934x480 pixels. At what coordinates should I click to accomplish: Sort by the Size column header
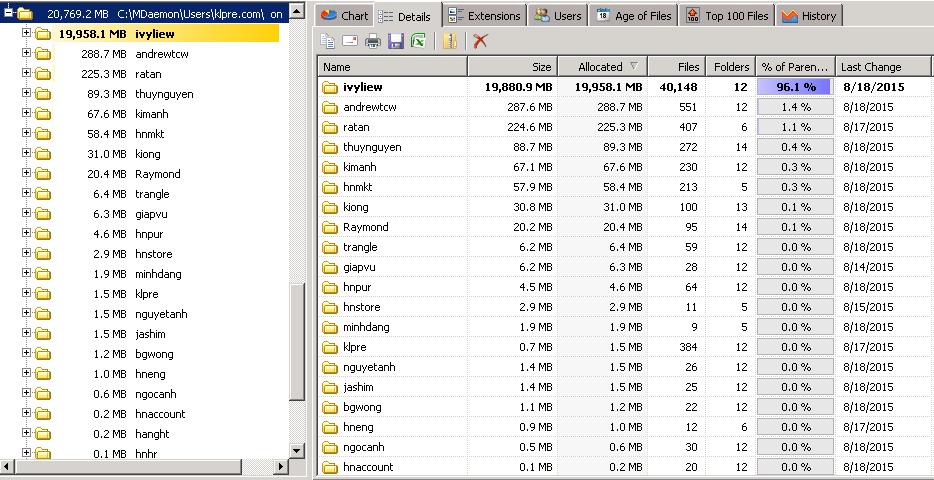tap(512, 67)
